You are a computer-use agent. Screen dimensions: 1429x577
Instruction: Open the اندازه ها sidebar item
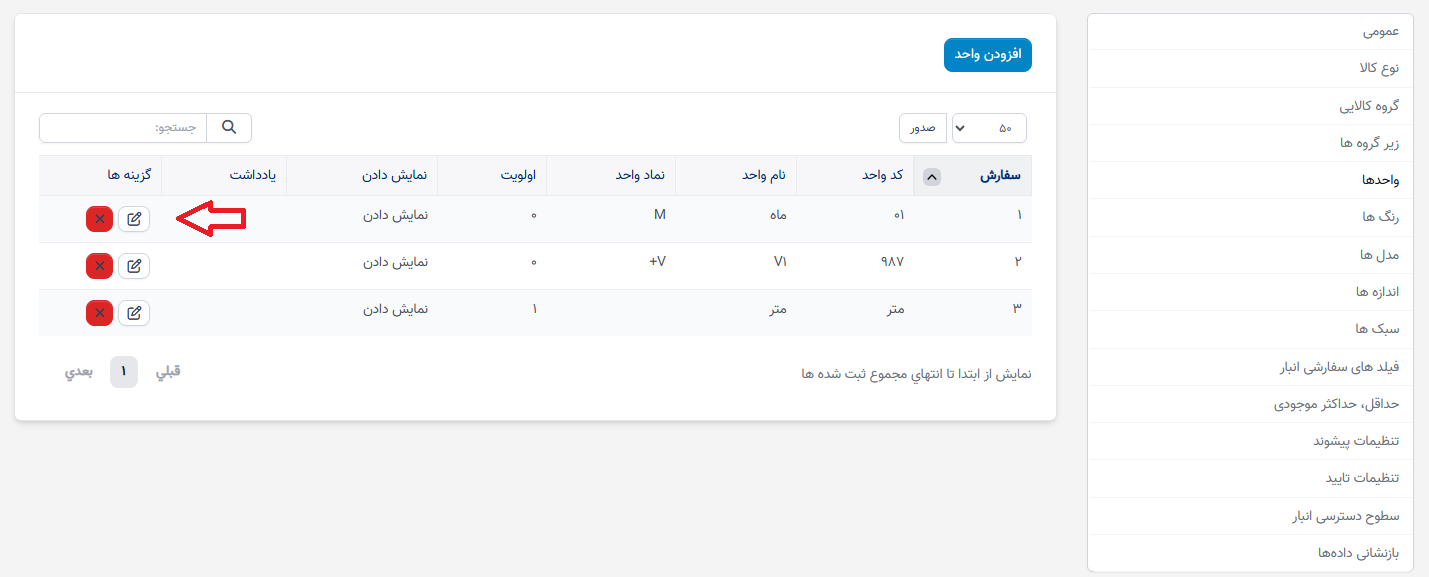pos(1250,292)
